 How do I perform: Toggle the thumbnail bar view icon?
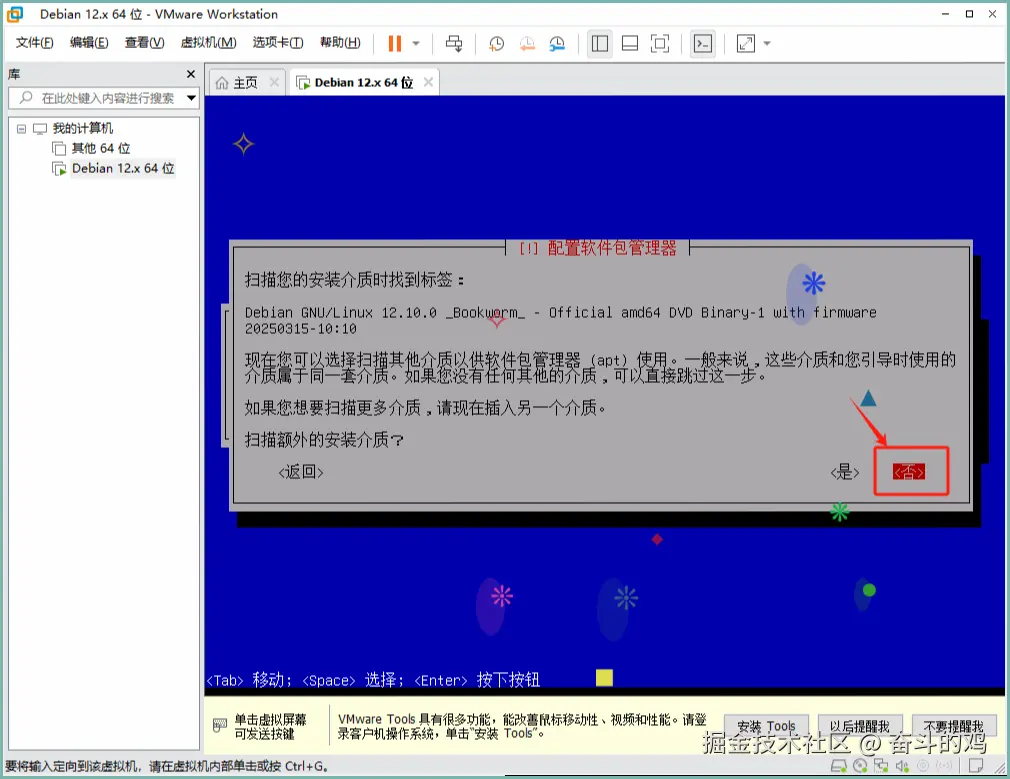(630, 43)
